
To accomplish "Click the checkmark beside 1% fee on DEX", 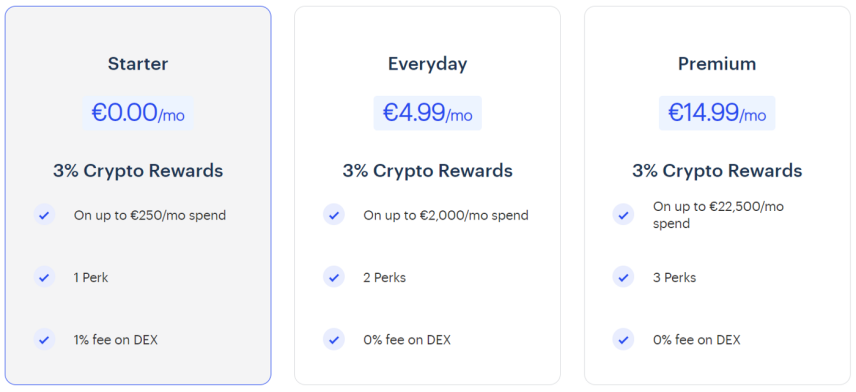I will point(44,339).
